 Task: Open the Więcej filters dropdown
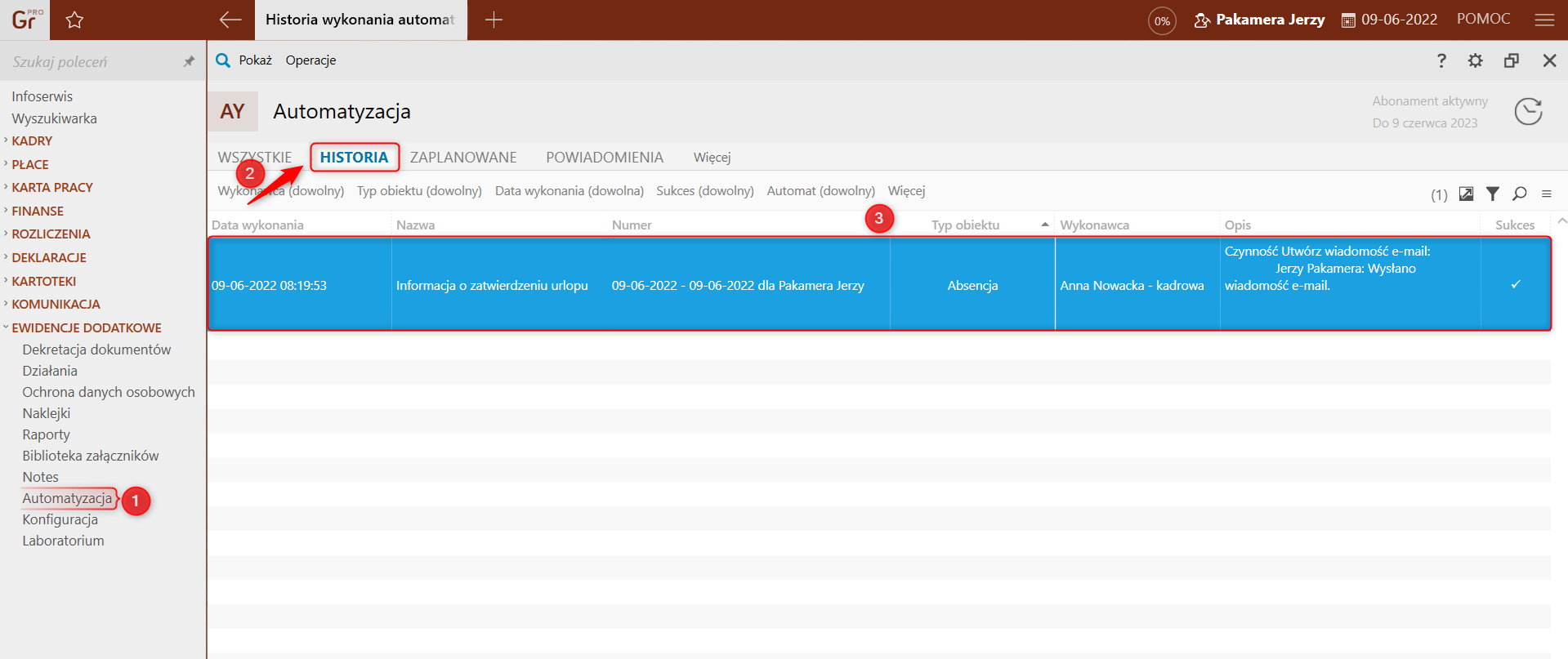(906, 191)
